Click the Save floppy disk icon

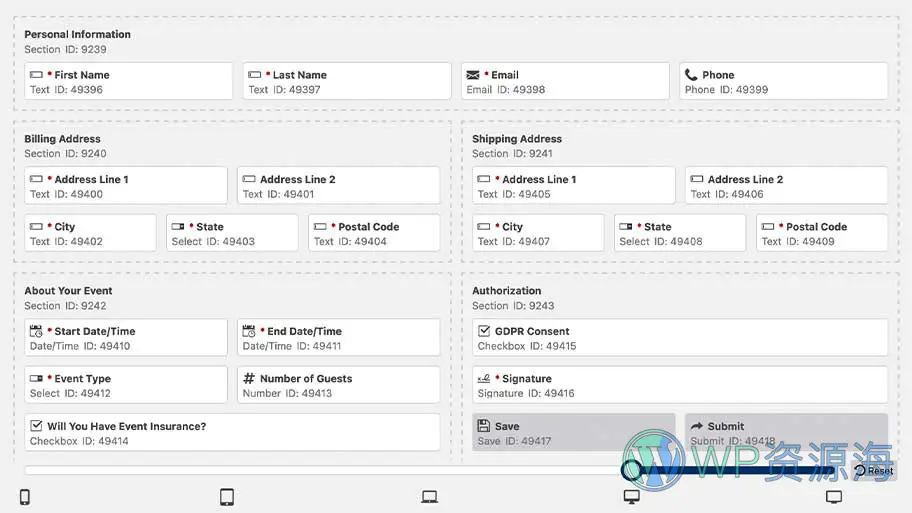tap(484, 426)
